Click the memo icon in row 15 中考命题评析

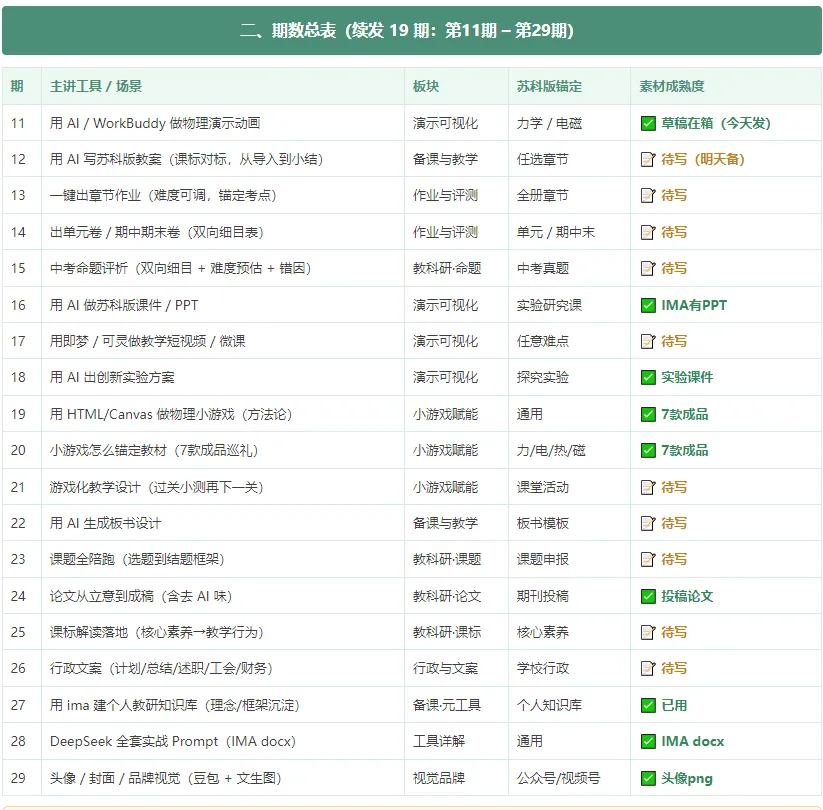648,268
